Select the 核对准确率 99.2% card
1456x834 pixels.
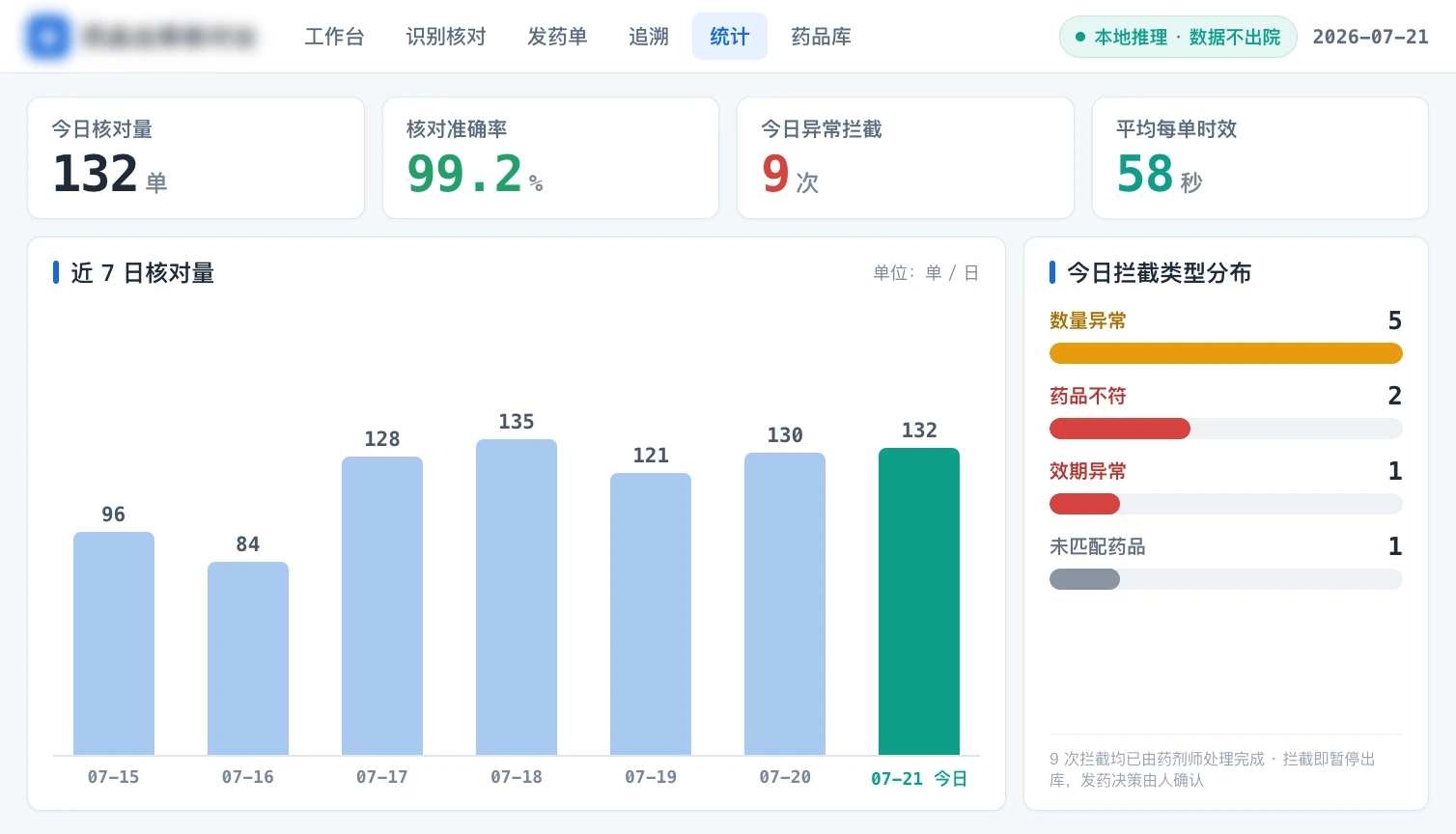tap(550, 157)
